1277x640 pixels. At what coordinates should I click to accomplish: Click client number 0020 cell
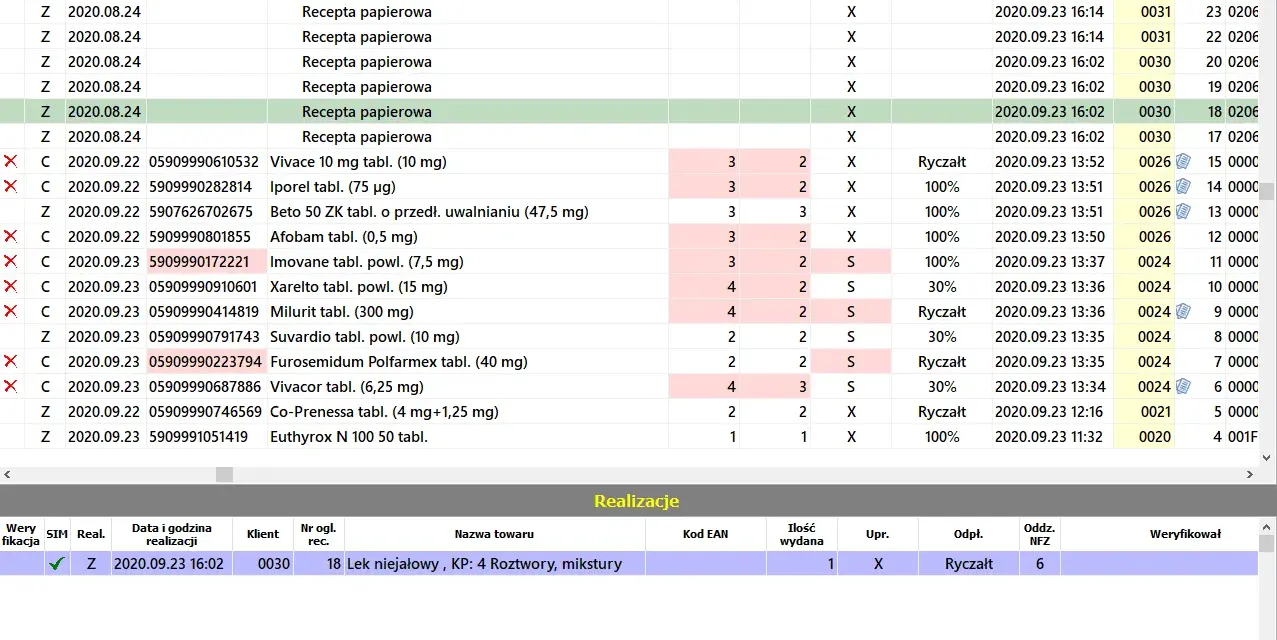click(x=1144, y=436)
